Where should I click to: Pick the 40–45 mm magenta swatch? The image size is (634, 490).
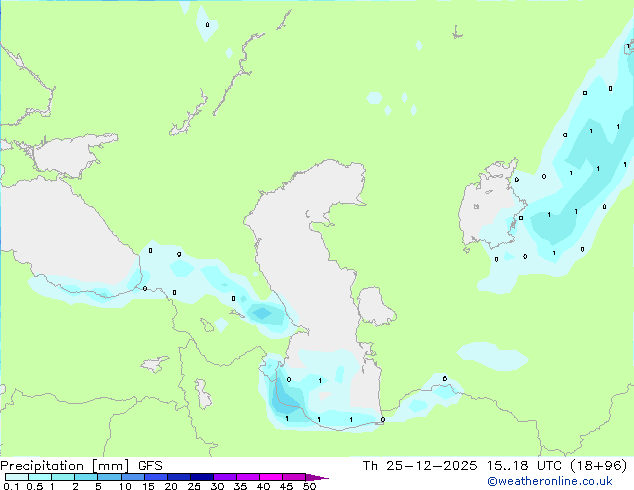(x=271, y=477)
